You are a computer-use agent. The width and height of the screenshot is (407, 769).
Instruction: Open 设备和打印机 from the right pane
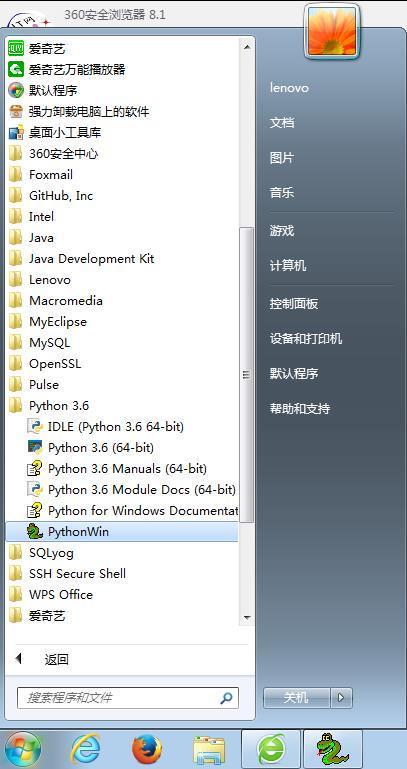point(305,338)
